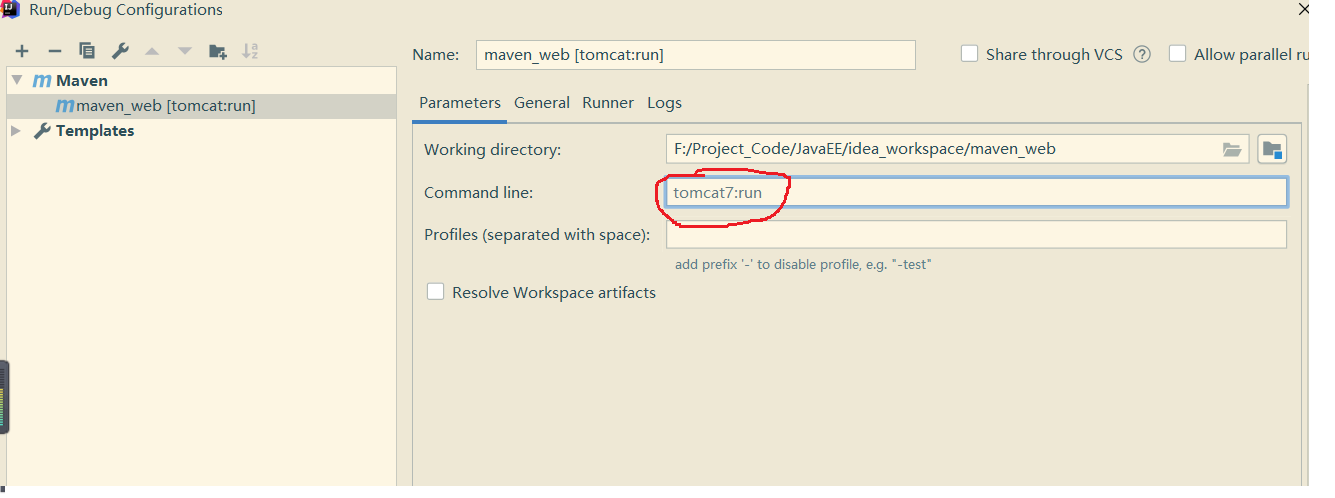Click the 'Working directory:' label
The height and width of the screenshot is (498, 1335).
492,150
